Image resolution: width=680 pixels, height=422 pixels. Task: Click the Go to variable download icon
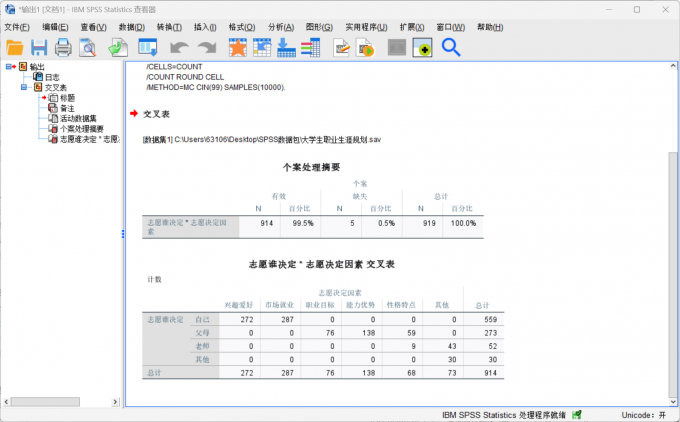tap(286, 47)
